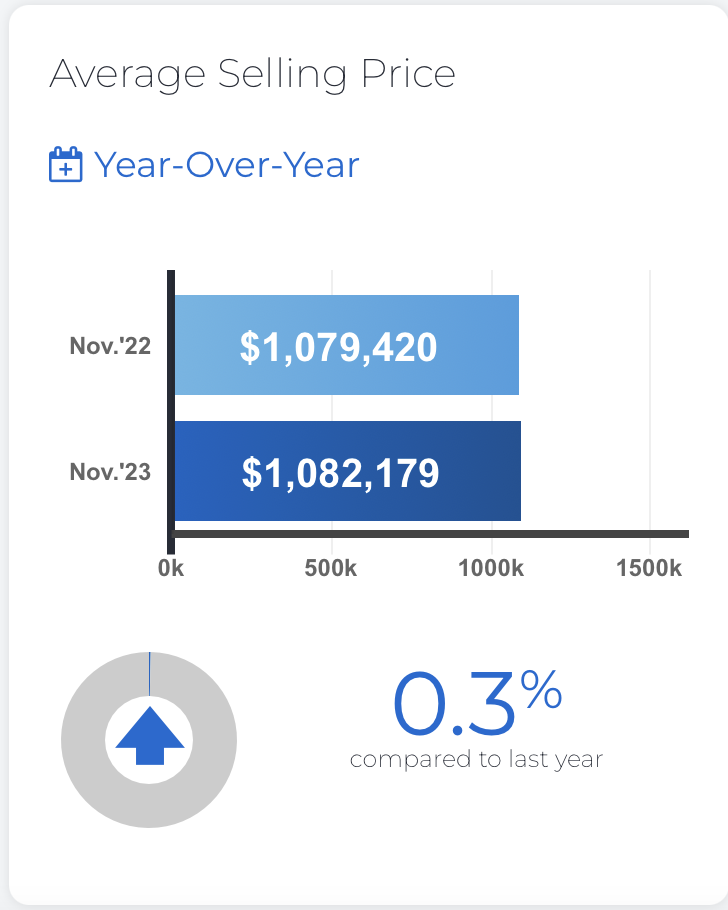The image size is (728, 910).
Task: Click the $1,082,179 value label
Action: click(340, 473)
